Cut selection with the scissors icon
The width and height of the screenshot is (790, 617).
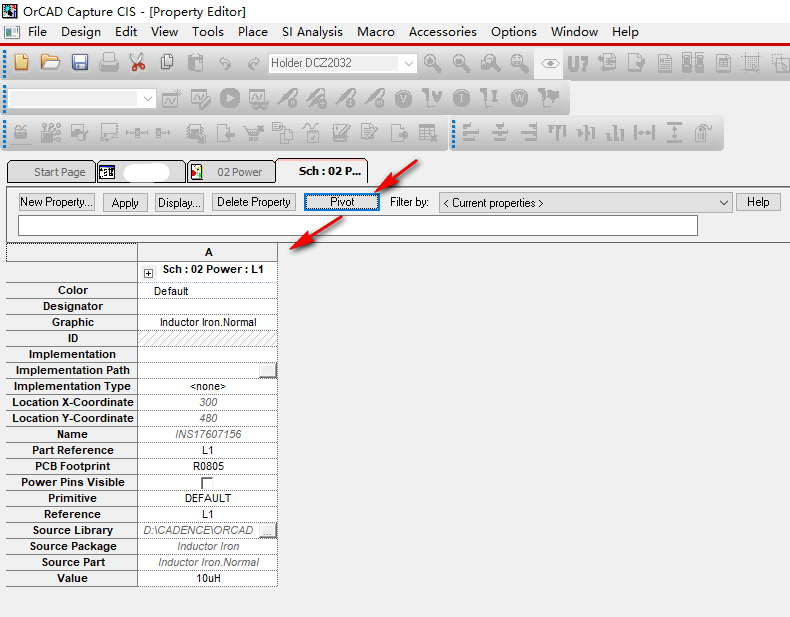(137, 63)
